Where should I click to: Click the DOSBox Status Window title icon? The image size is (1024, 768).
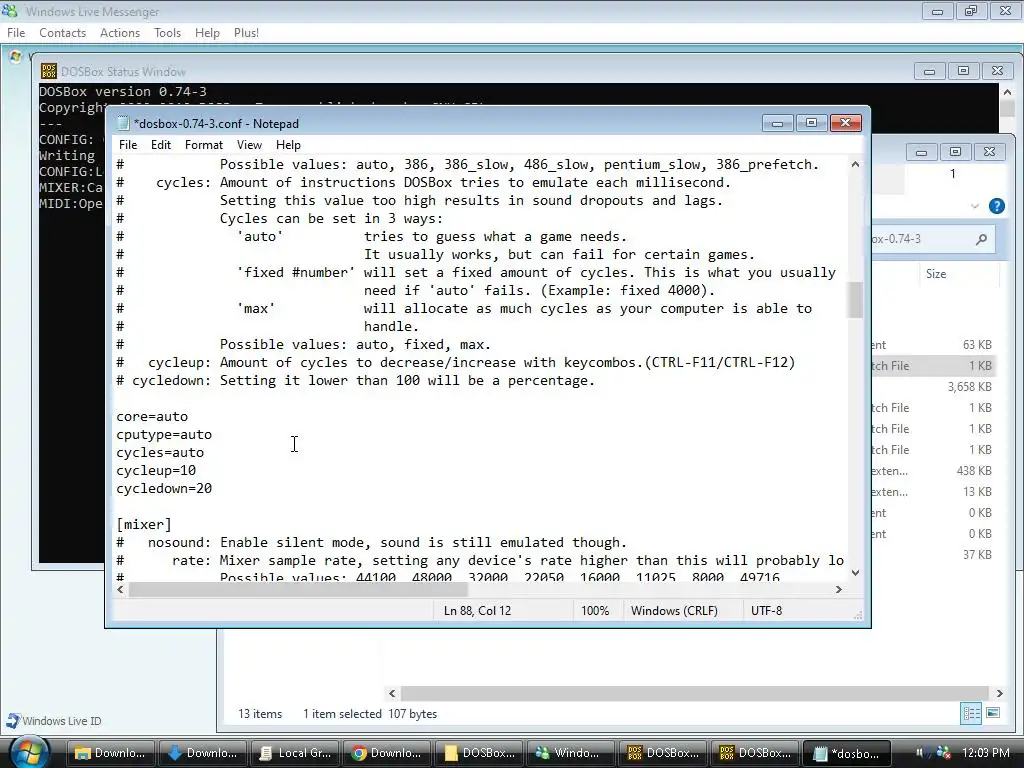tap(48, 71)
